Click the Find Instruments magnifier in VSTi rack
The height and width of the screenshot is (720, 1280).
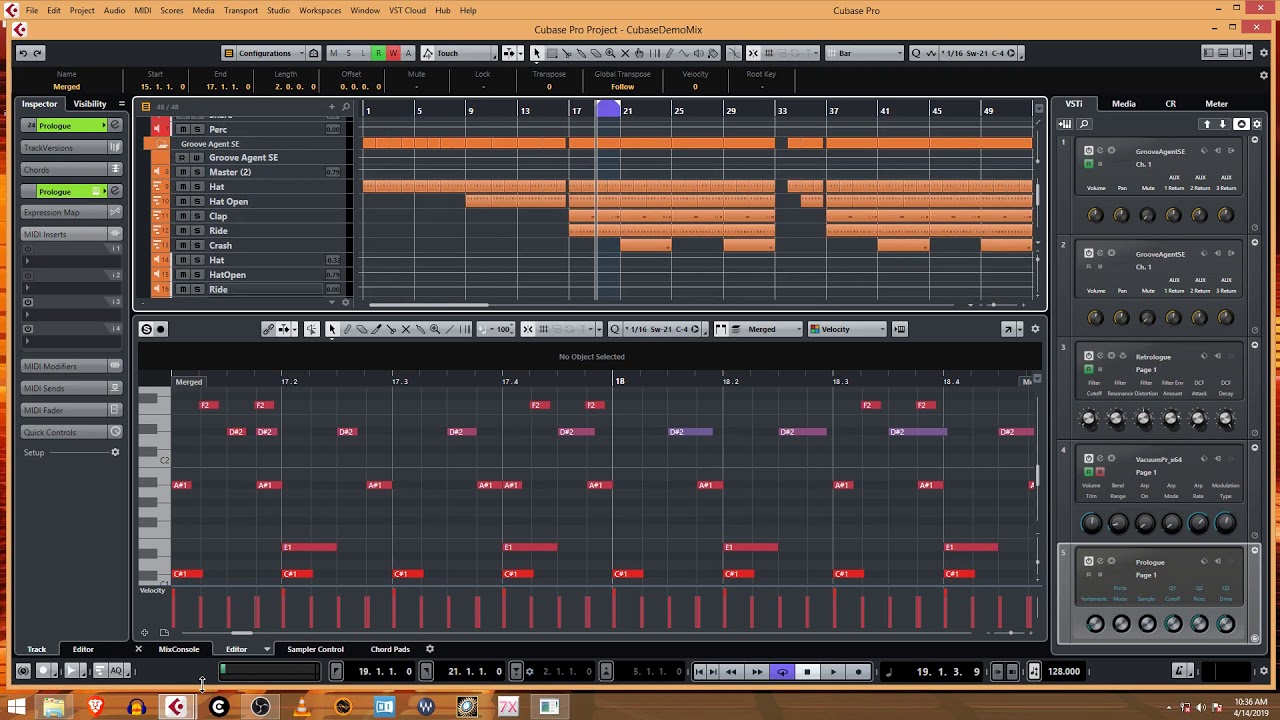pyautogui.click(x=1084, y=124)
